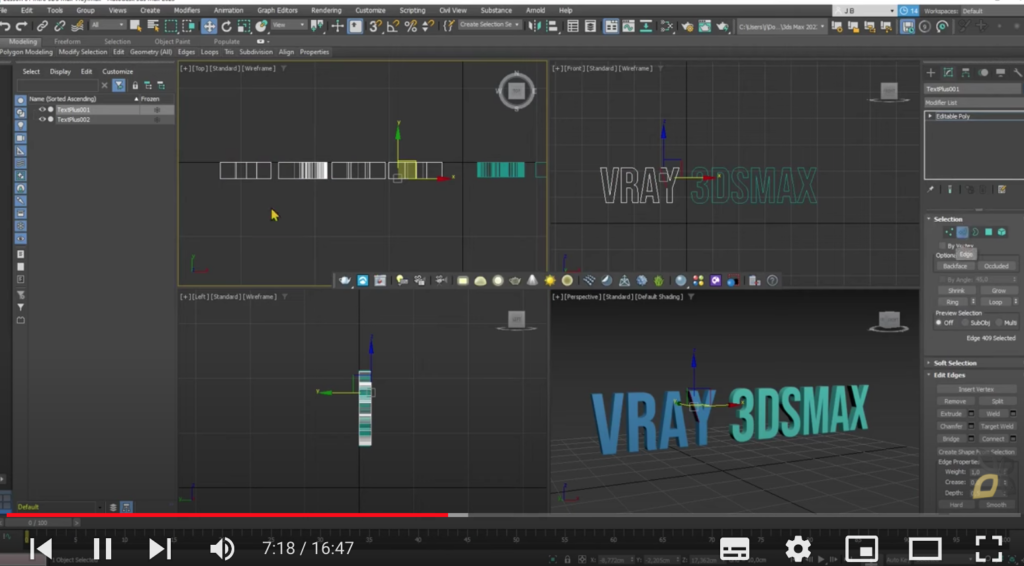
Task: Select Vertex sub-object level icon
Action: (x=949, y=232)
